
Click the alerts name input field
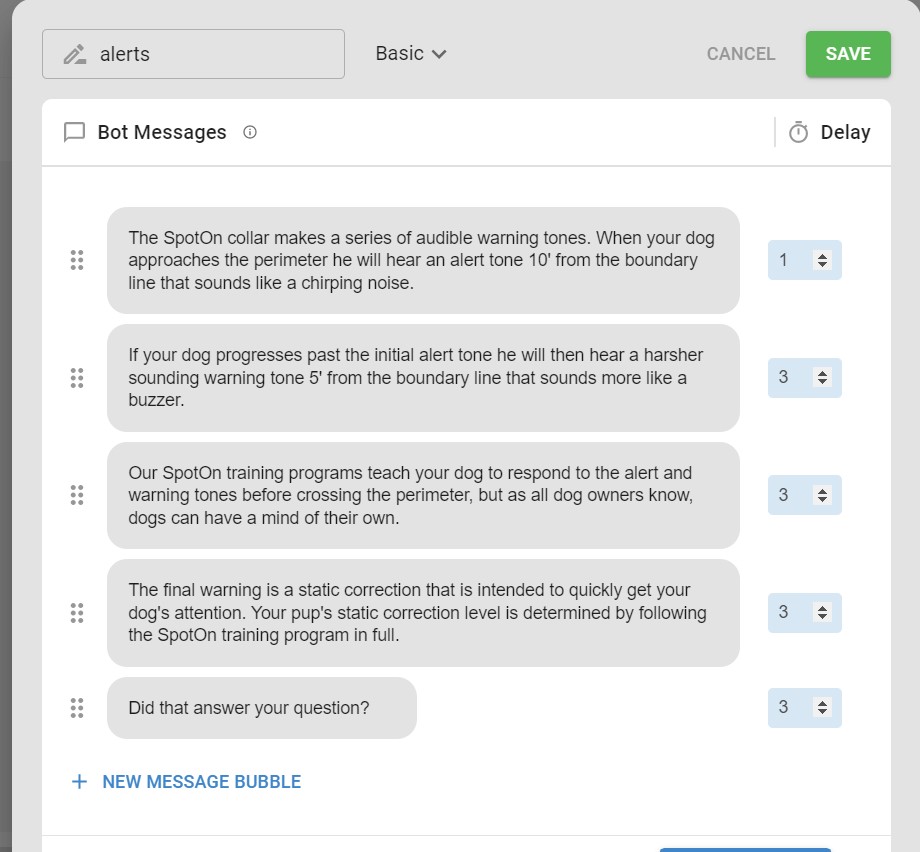193,54
